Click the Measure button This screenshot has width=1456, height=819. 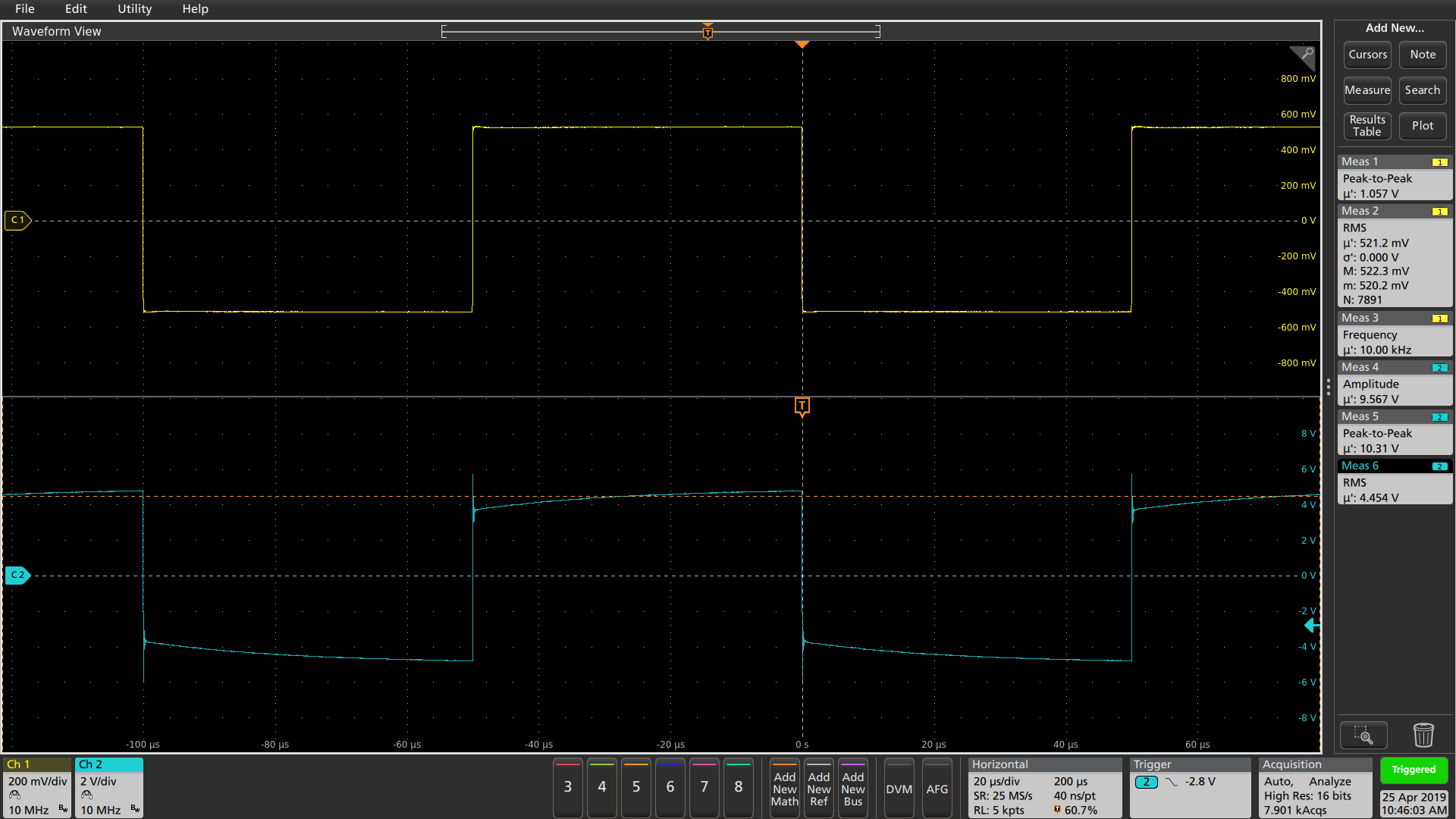[x=1367, y=90]
